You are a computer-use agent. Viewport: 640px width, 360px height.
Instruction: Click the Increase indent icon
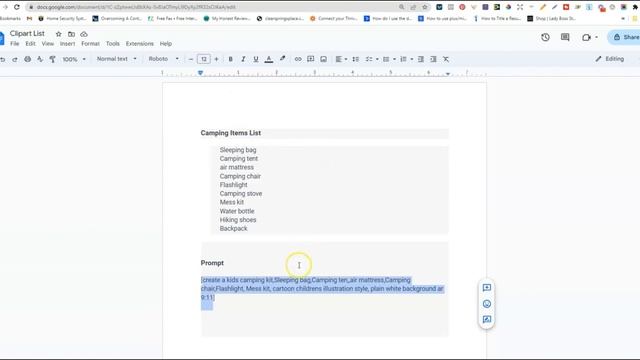433,59
